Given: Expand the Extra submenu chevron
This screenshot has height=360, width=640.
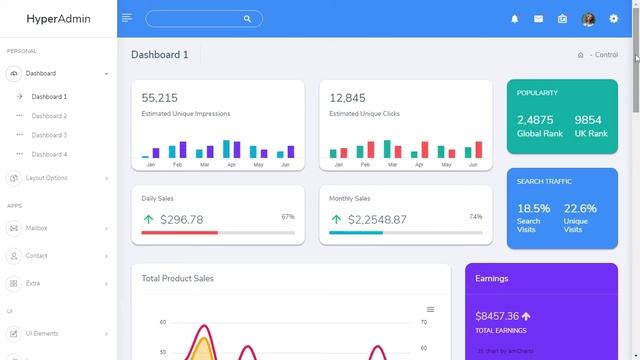Looking at the screenshot, I should (107, 284).
